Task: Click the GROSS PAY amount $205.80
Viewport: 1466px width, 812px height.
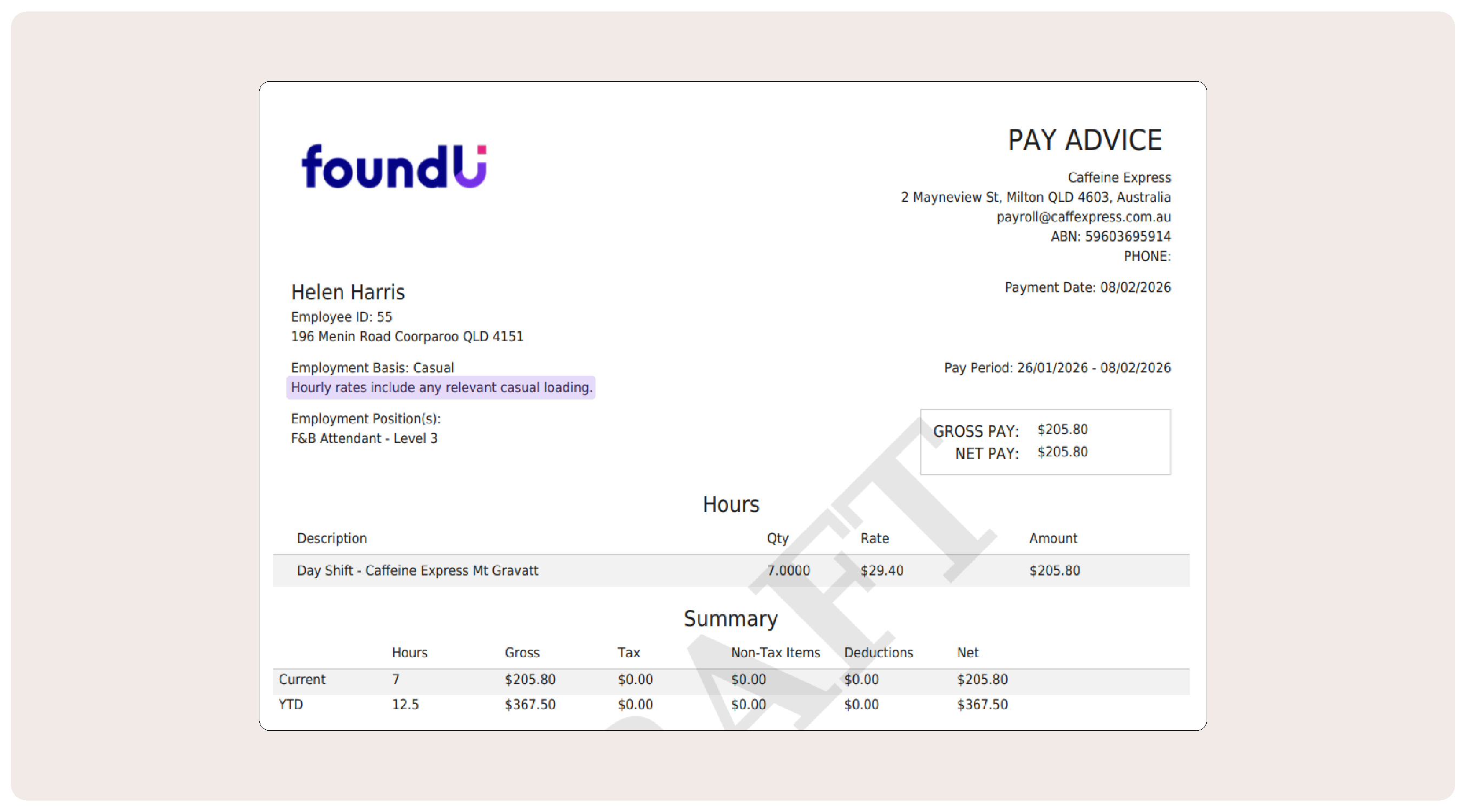Action: pyautogui.click(x=1062, y=430)
